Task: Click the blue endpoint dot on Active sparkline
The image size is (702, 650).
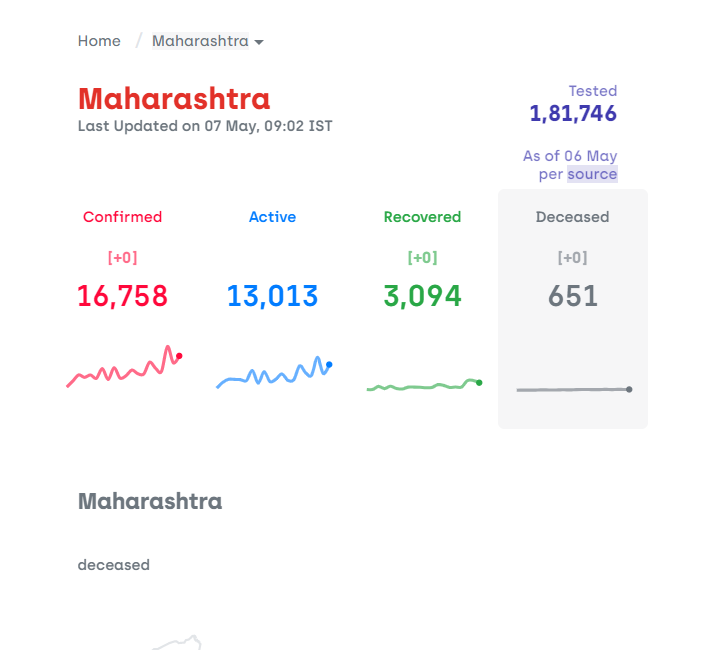Action: [x=329, y=364]
